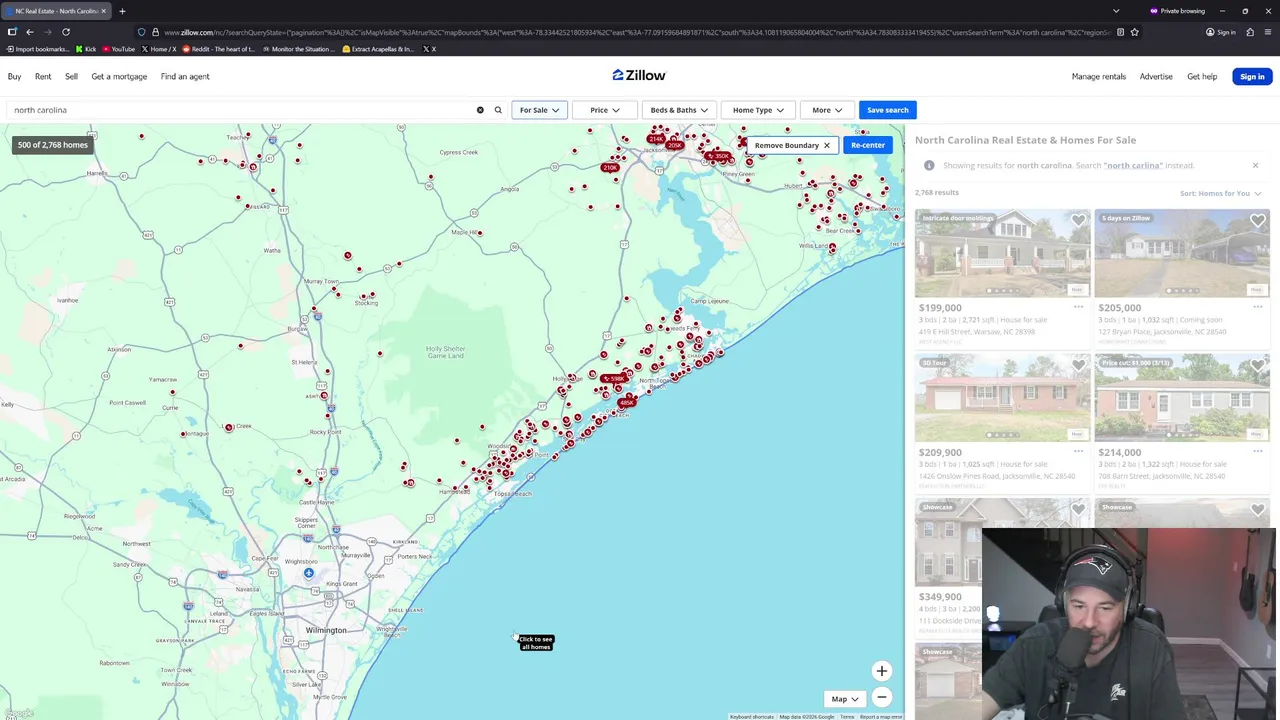Open the YouTube bookmark

click(118, 49)
